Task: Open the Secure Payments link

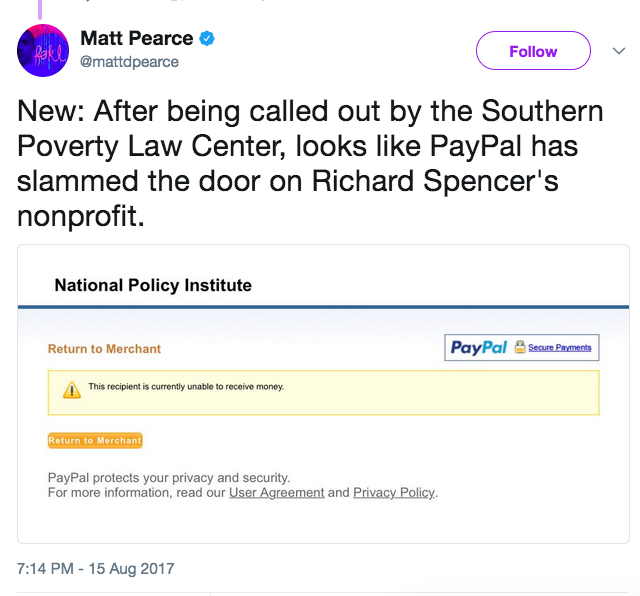Action: (x=560, y=348)
